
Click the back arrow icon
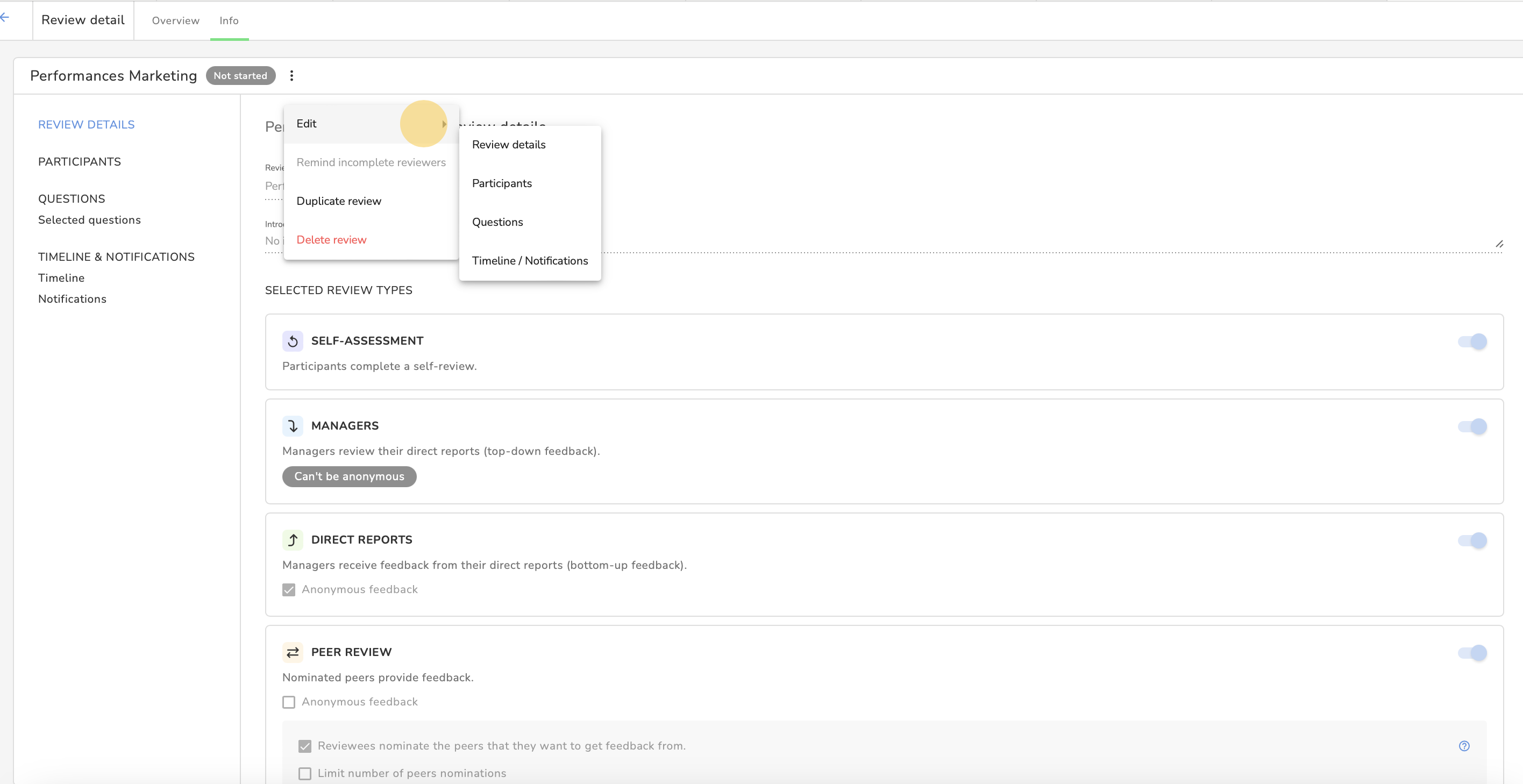click(x=5, y=18)
